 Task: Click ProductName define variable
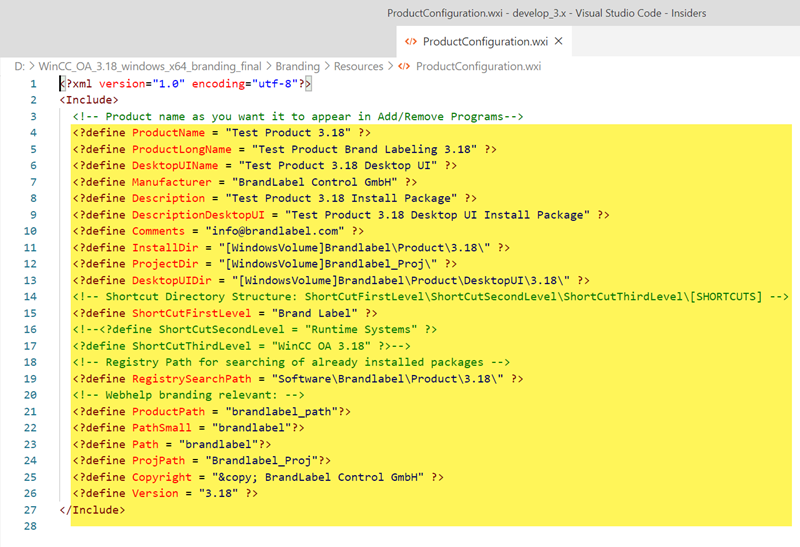pos(168,133)
